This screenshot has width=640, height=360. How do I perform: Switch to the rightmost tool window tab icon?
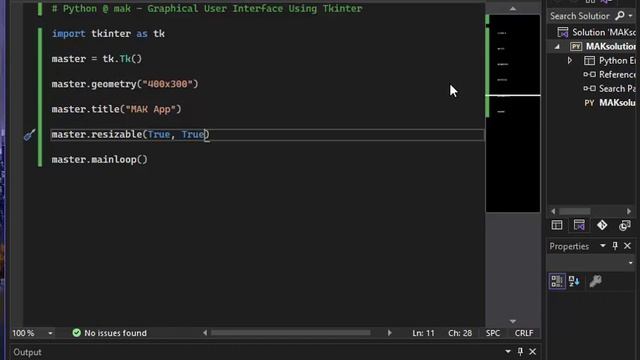(x=624, y=225)
